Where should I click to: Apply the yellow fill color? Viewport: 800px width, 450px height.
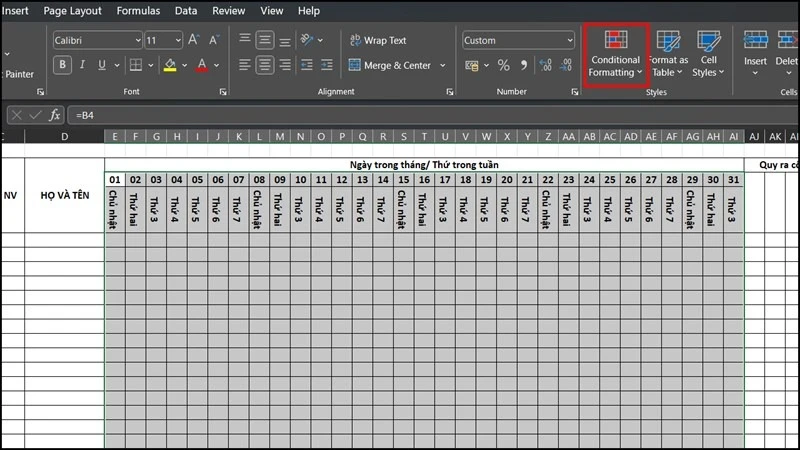[x=170, y=65]
